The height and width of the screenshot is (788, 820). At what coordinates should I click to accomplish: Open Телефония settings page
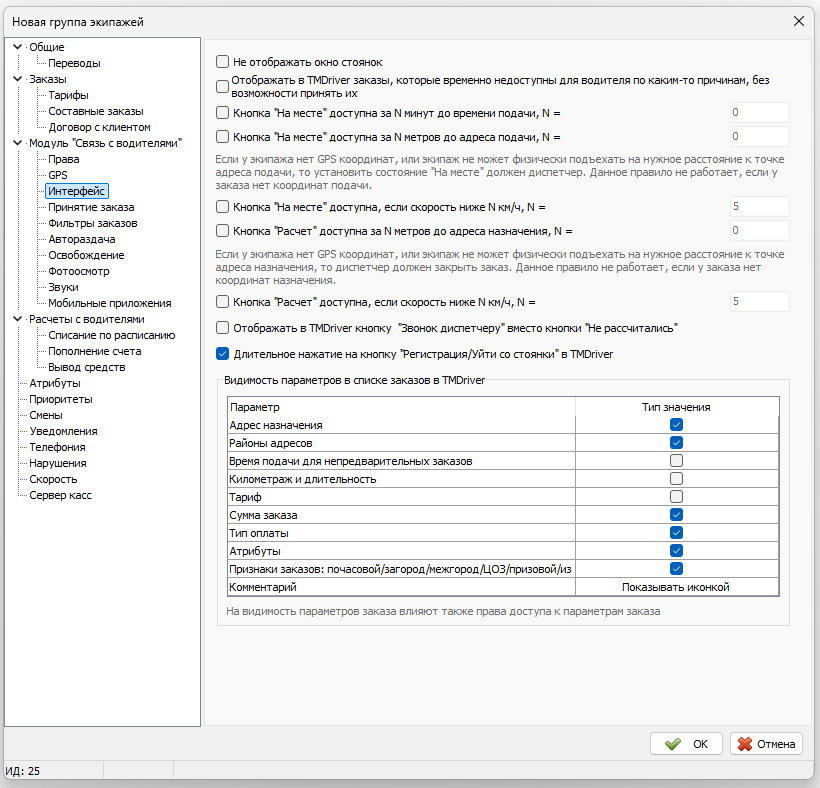57,447
